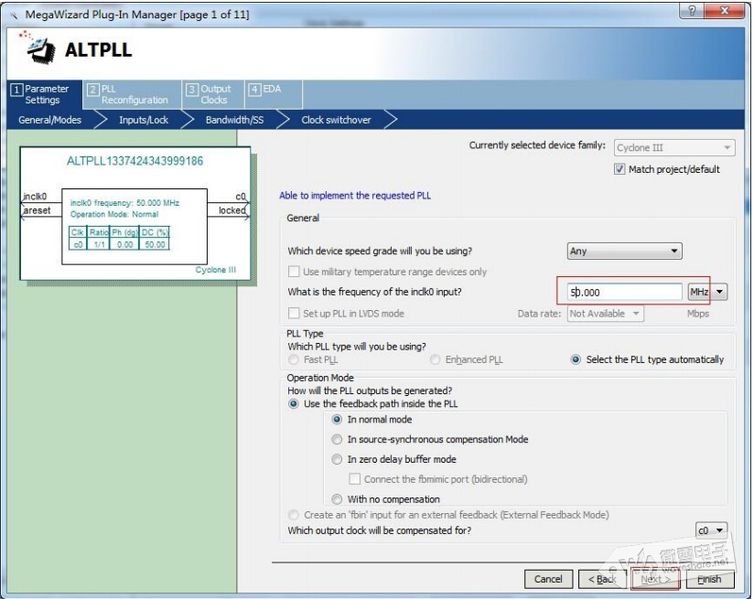Click the ALTPLL block diagram preview

[x=135, y=213]
